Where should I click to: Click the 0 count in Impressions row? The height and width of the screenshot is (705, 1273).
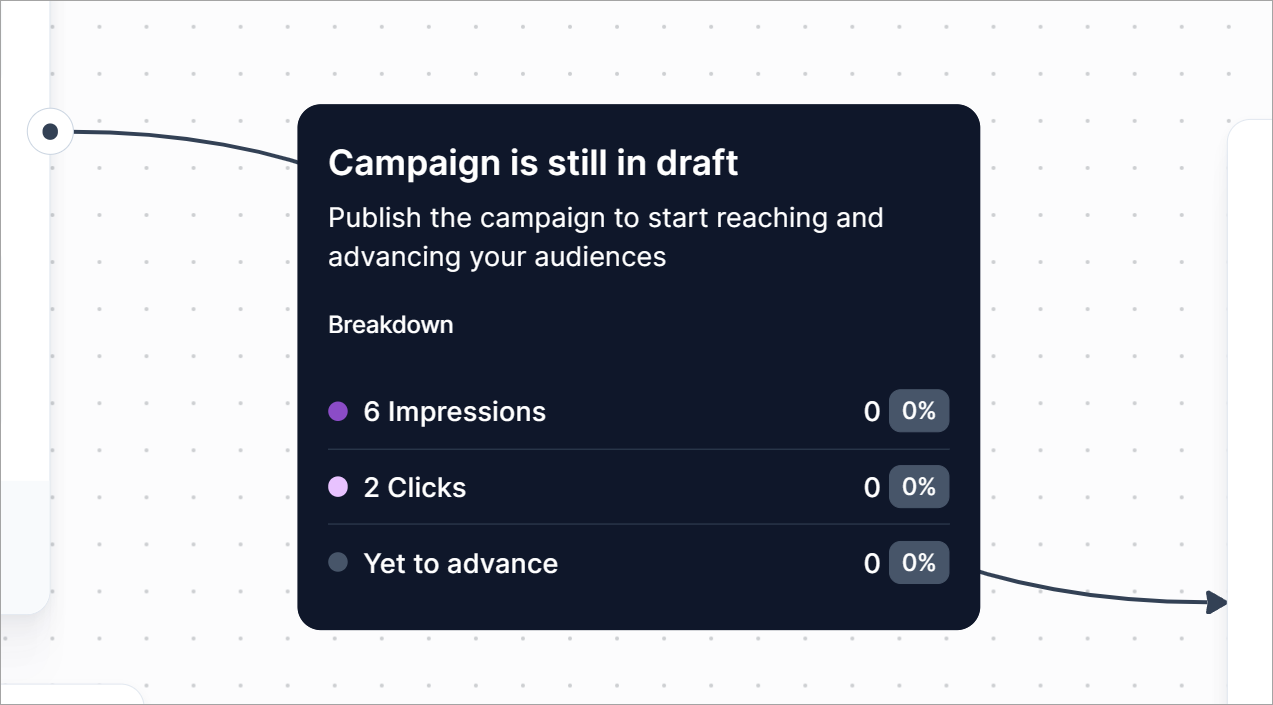point(872,411)
